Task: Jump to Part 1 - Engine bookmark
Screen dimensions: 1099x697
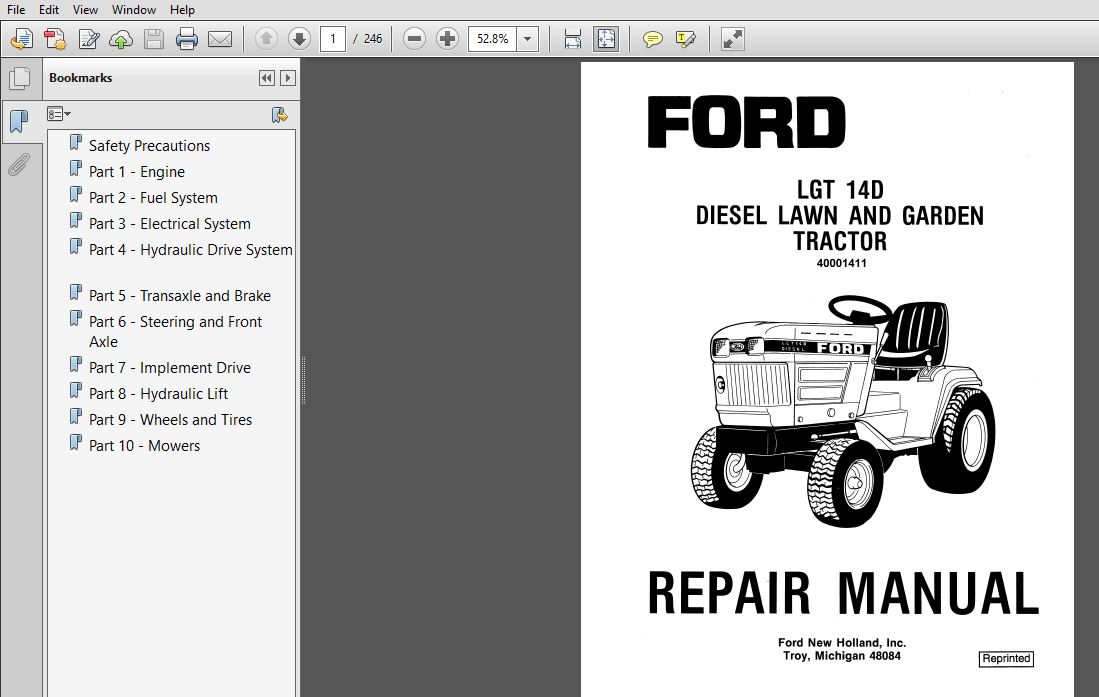Action: pos(137,172)
